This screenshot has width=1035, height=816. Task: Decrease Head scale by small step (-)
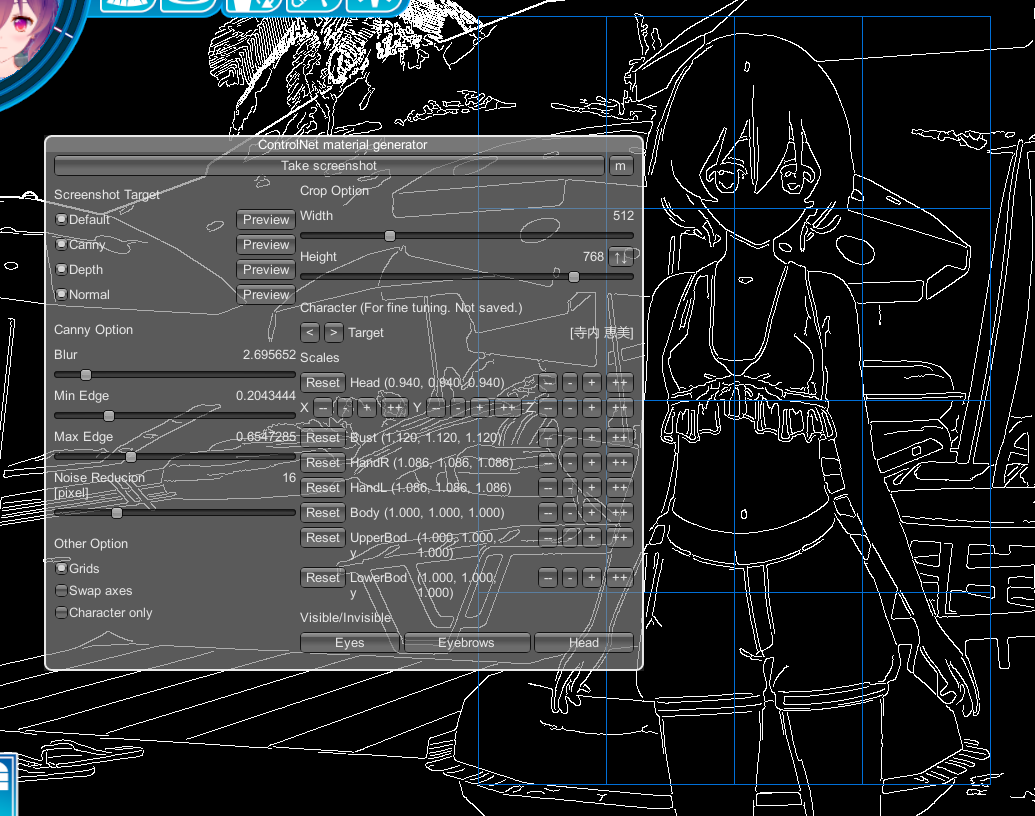(x=570, y=383)
